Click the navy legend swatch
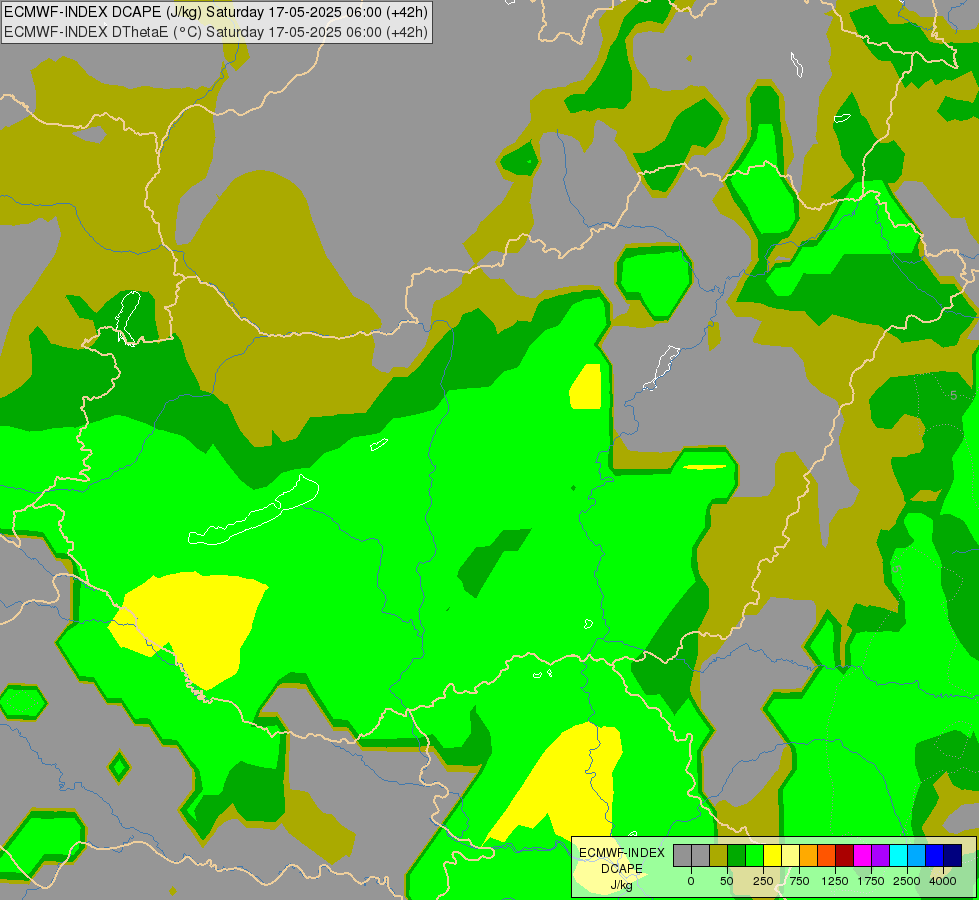This screenshot has height=900, width=979. pyautogui.click(x=953, y=855)
